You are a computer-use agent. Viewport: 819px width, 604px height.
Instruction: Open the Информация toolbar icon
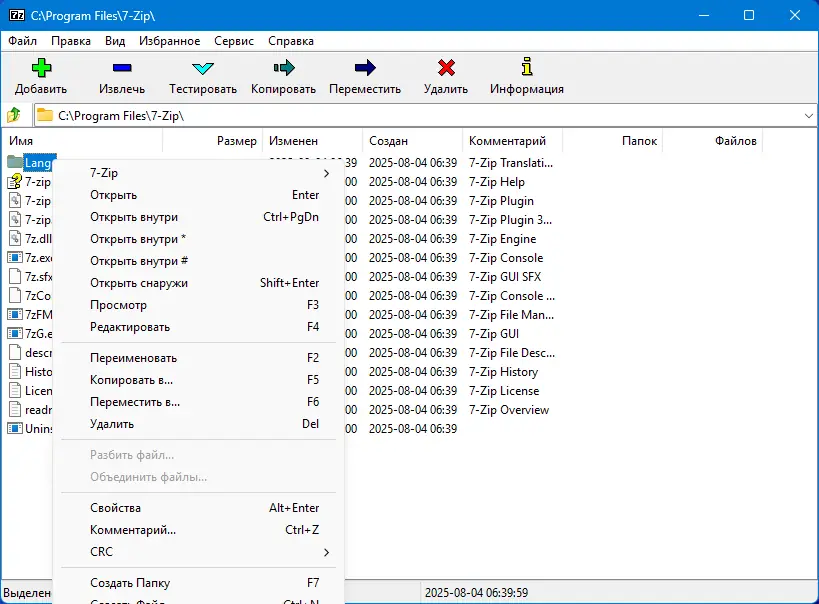pyautogui.click(x=527, y=67)
